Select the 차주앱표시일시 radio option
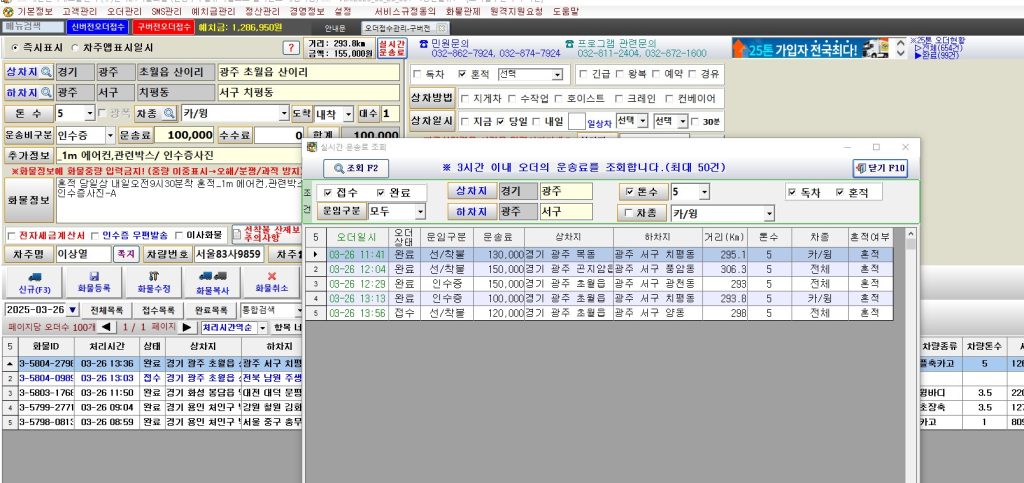The width and height of the screenshot is (1024, 483). 75,47
